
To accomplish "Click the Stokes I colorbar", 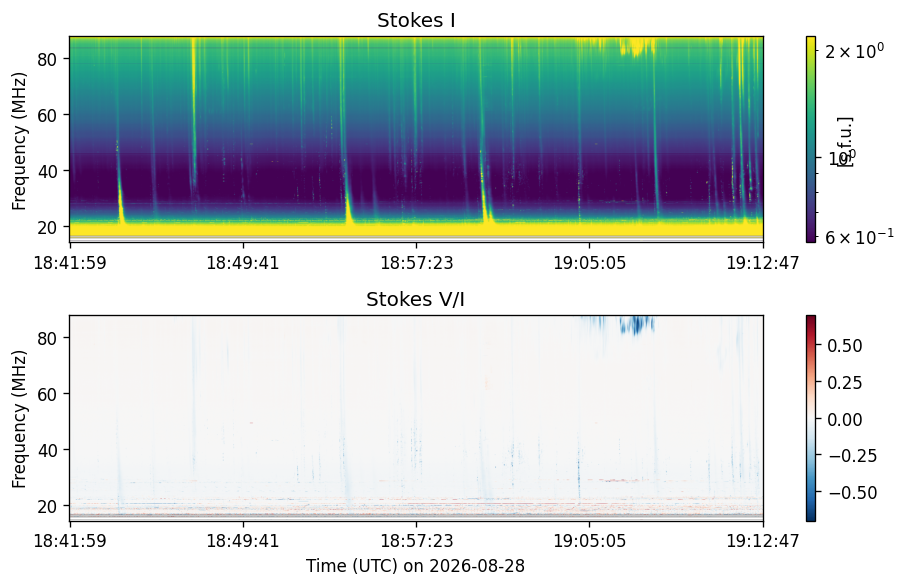I will point(811,139).
